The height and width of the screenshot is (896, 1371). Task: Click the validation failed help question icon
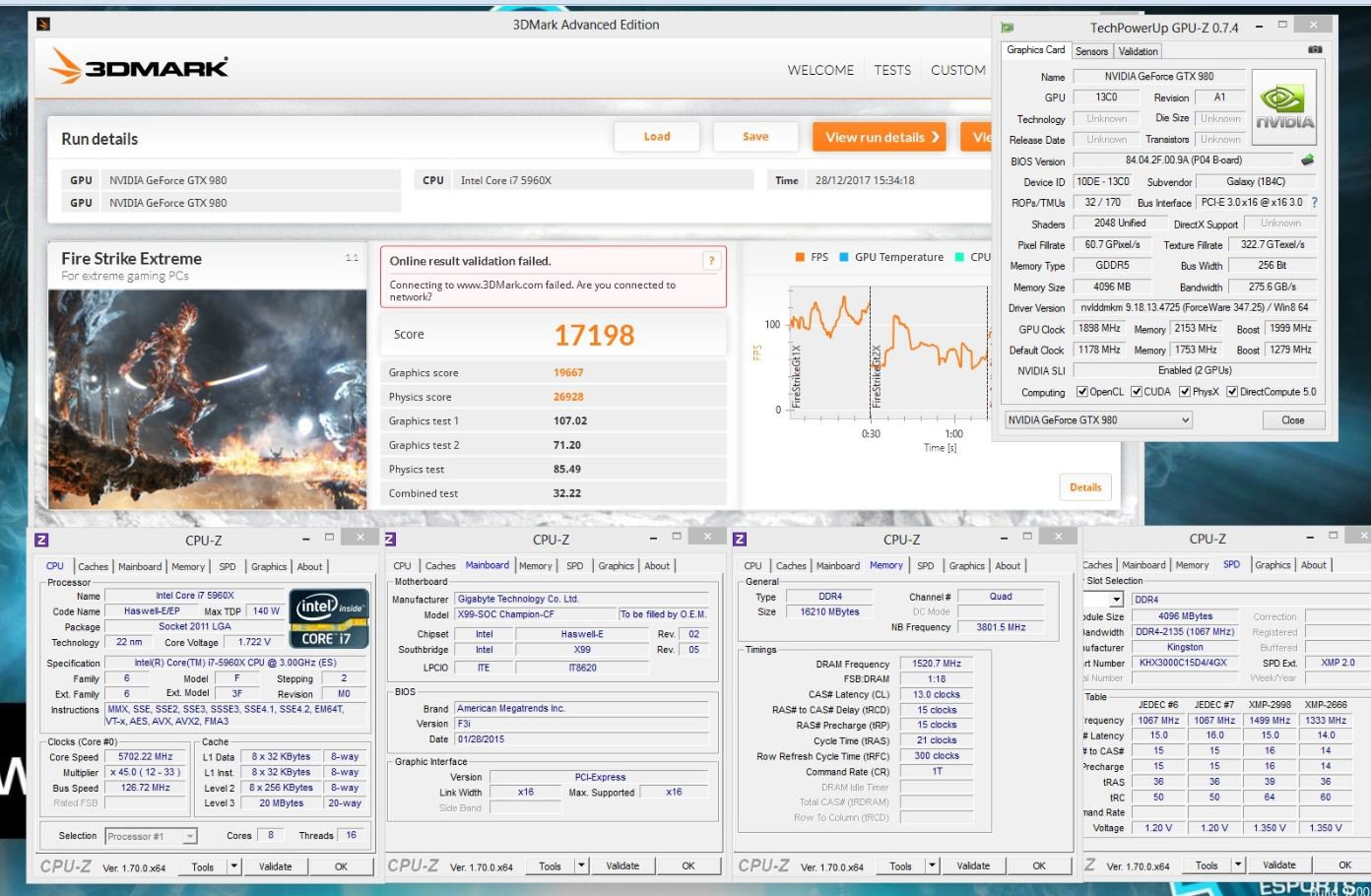click(711, 261)
